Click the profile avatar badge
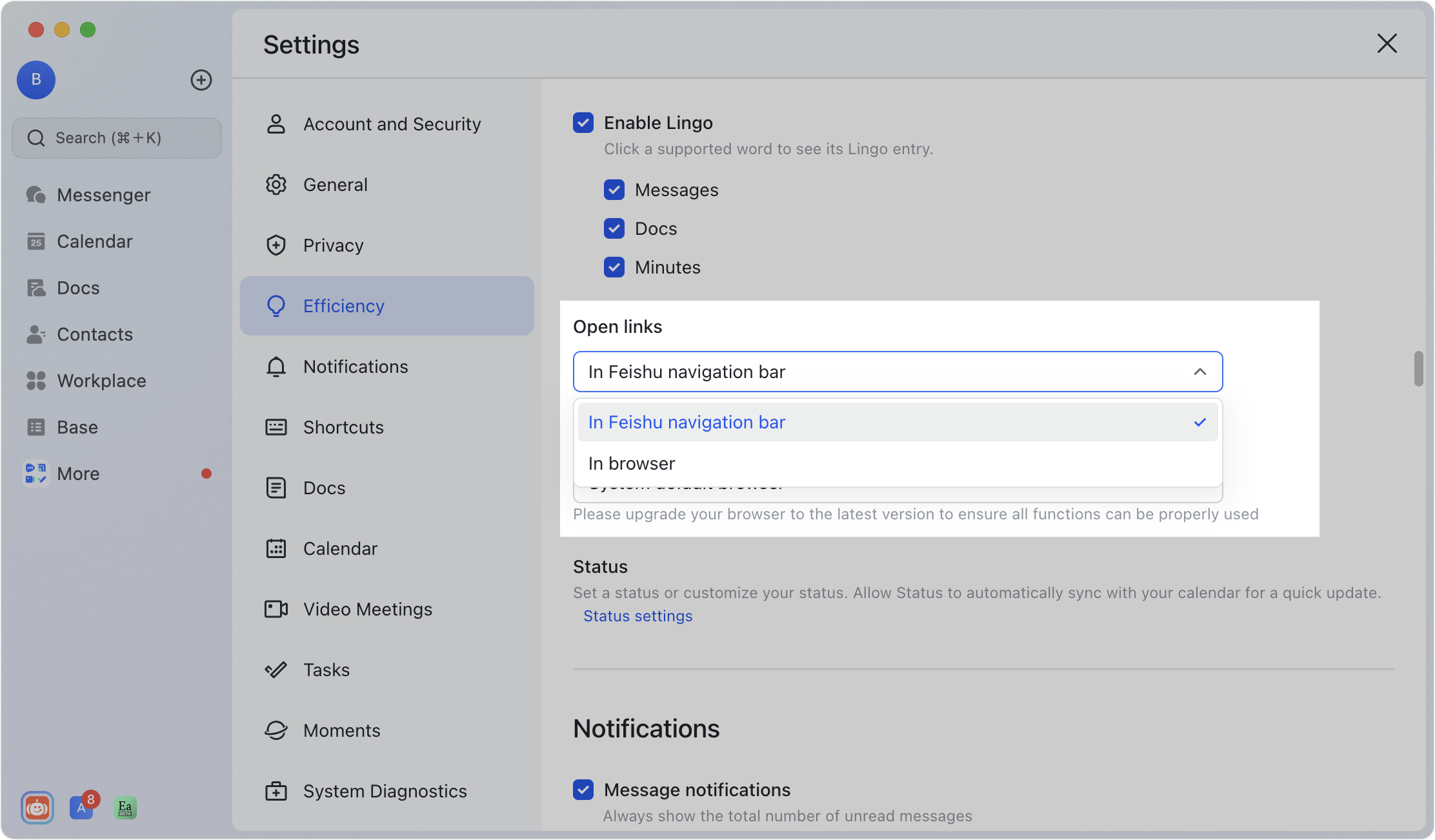This screenshot has width=1435, height=840. click(35, 80)
